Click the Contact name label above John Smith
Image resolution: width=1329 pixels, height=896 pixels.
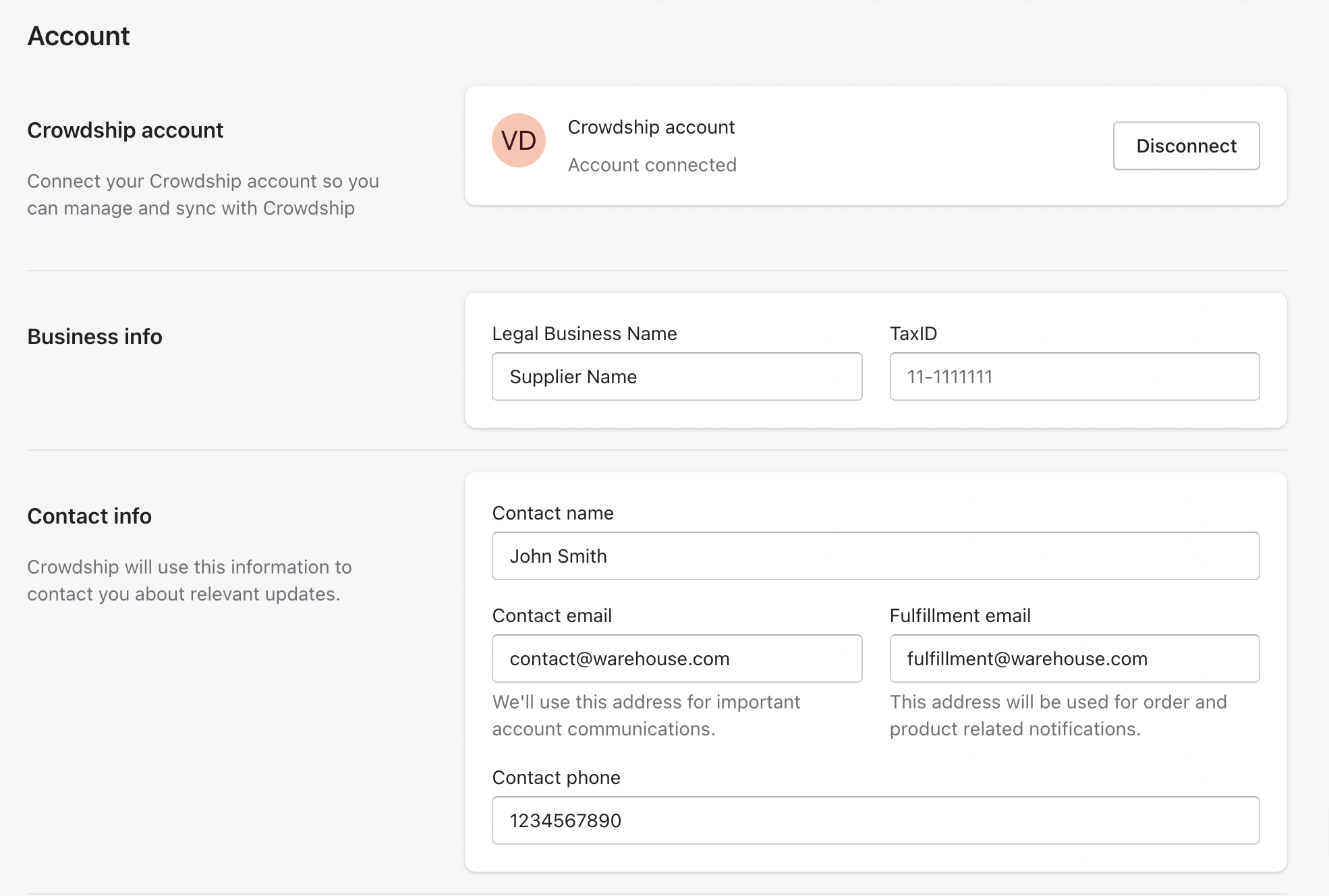point(553,513)
